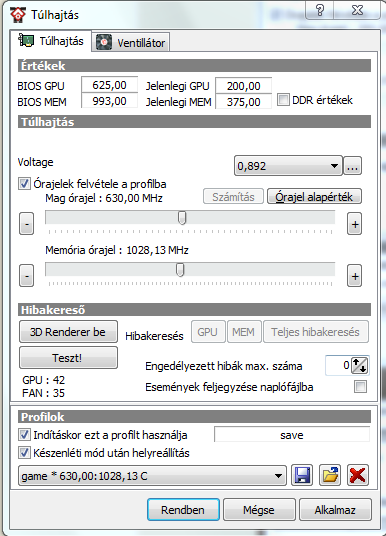Toggle Készenléti mód után helyreállítás checkbox
Viewport: 386px width, 536px height.
[24, 453]
